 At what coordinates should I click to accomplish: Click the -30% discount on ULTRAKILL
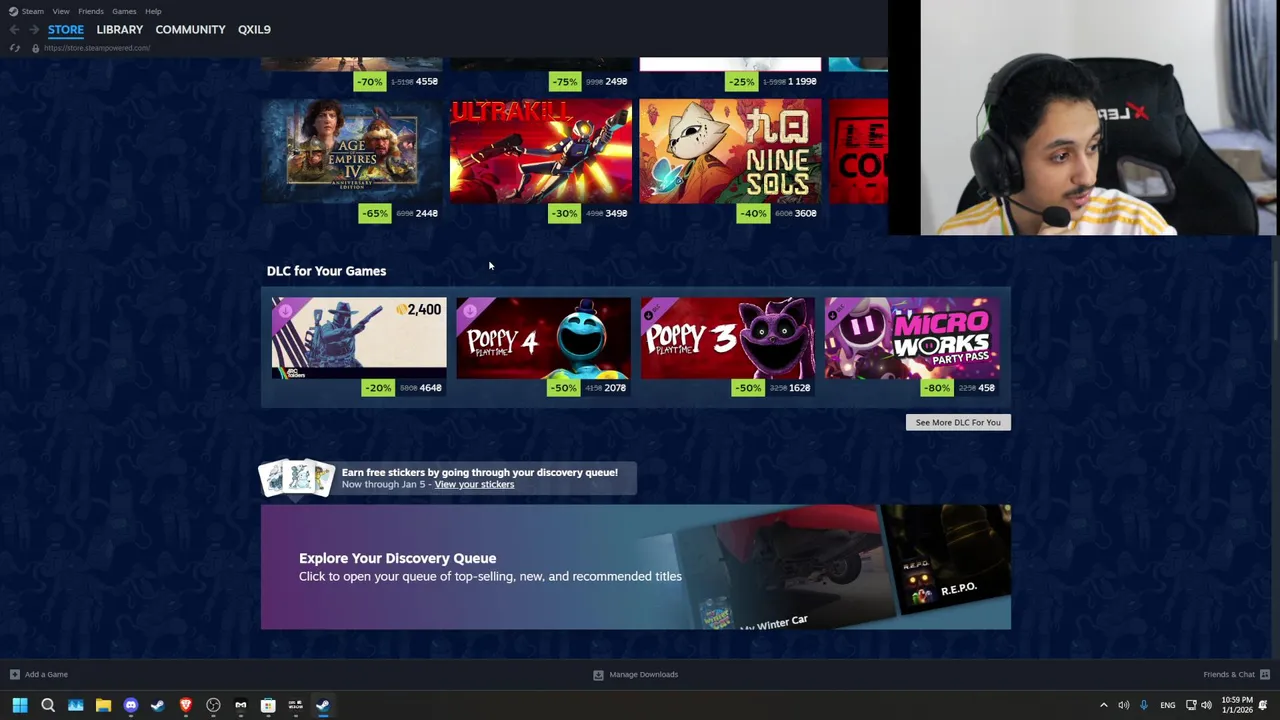[x=564, y=213]
